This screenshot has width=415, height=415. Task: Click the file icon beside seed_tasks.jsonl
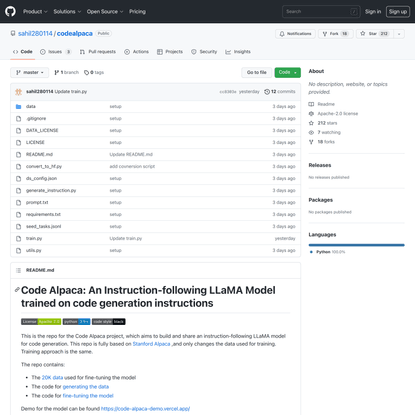pyautogui.click(x=19, y=227)
